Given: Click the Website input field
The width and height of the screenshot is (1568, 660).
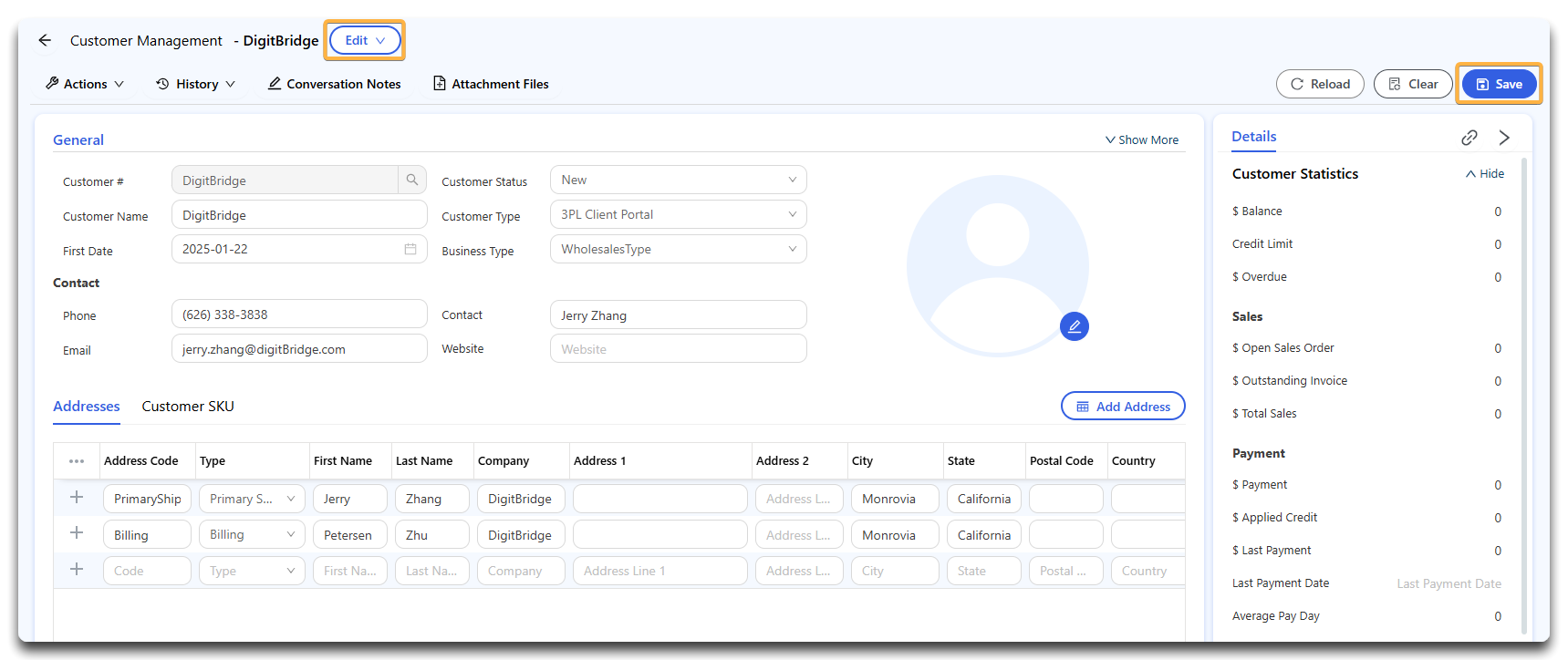Looking at the screenshot, I should coord(679,349).
